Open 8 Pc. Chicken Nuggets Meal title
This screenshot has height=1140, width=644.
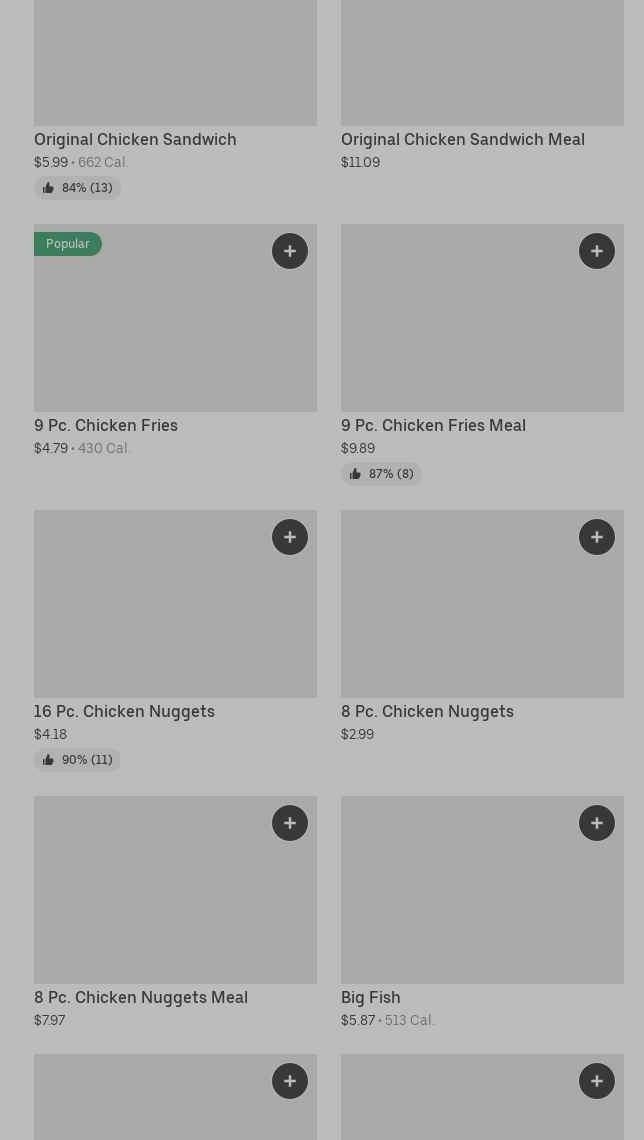[x=141, y=998]
